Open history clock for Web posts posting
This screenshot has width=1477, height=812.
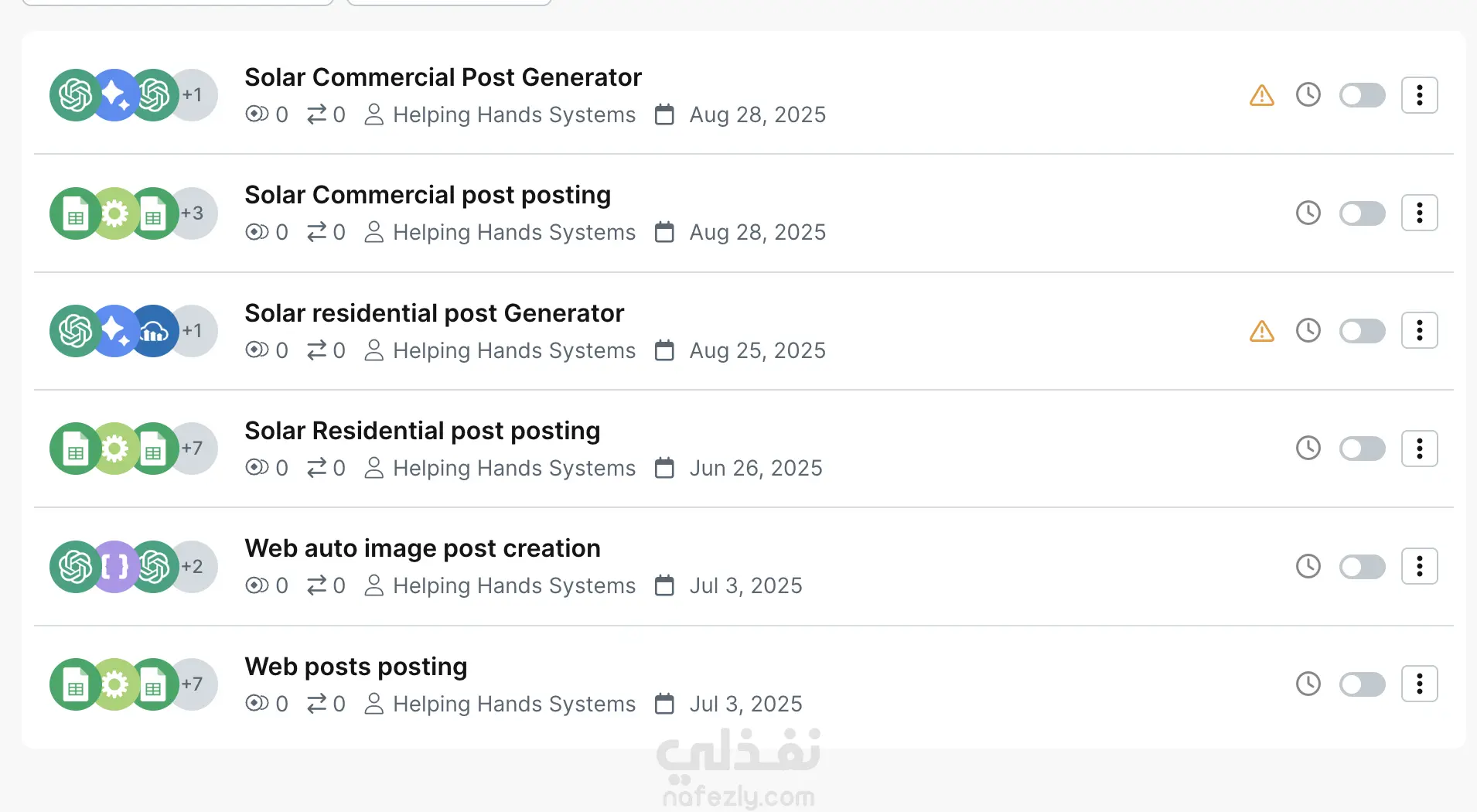point(1308,684)
